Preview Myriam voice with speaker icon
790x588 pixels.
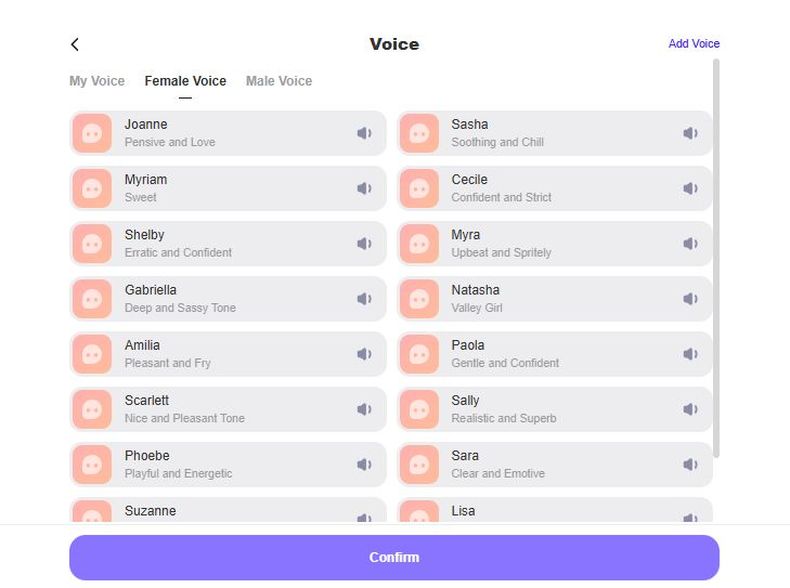click(364, 188)
